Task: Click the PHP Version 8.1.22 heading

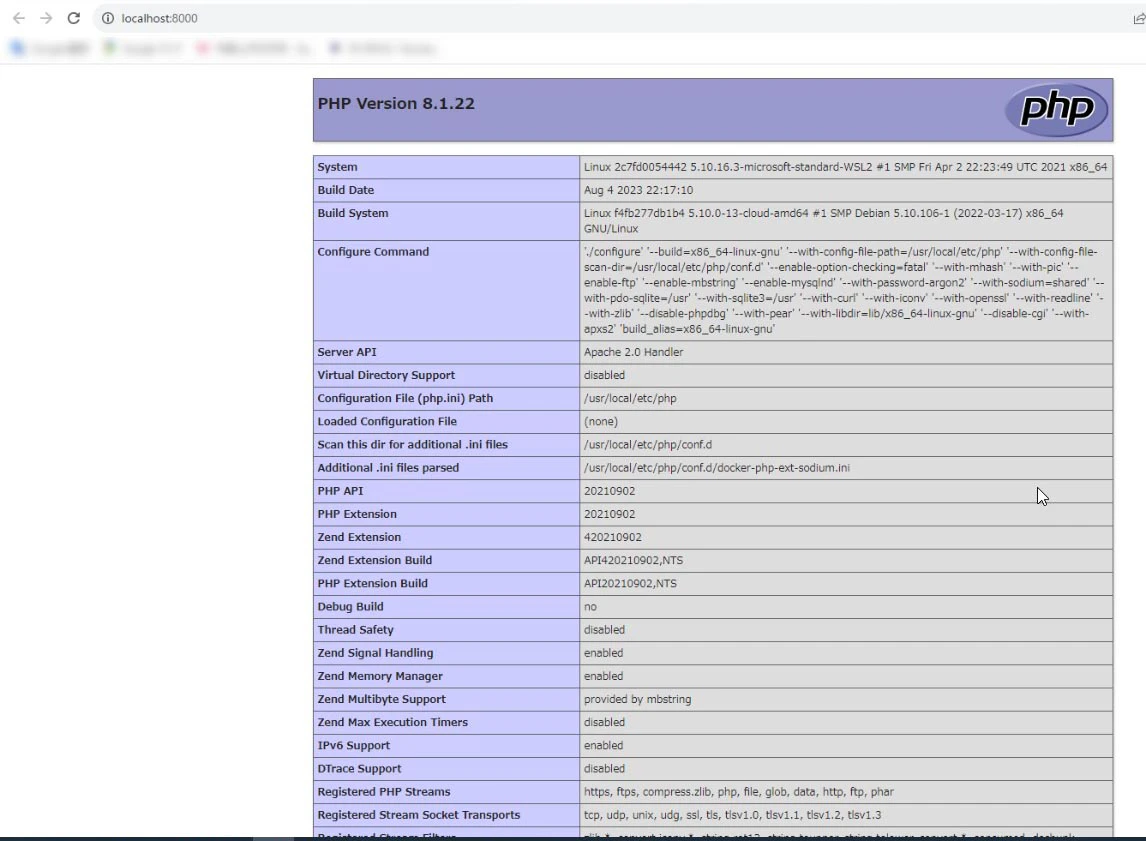Action: pos(396,104)
